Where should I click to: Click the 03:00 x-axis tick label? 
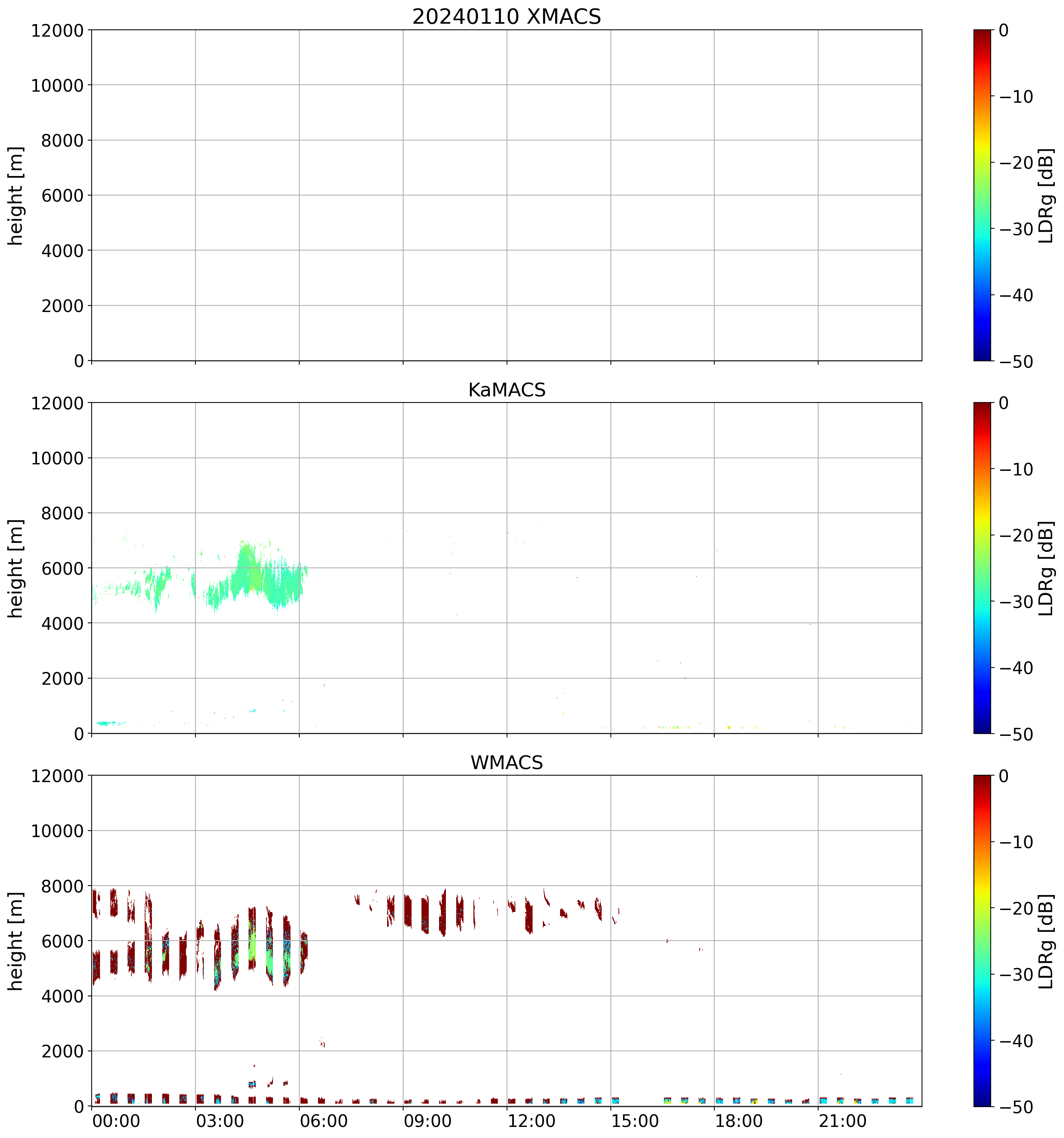(x=220, y=1121)
